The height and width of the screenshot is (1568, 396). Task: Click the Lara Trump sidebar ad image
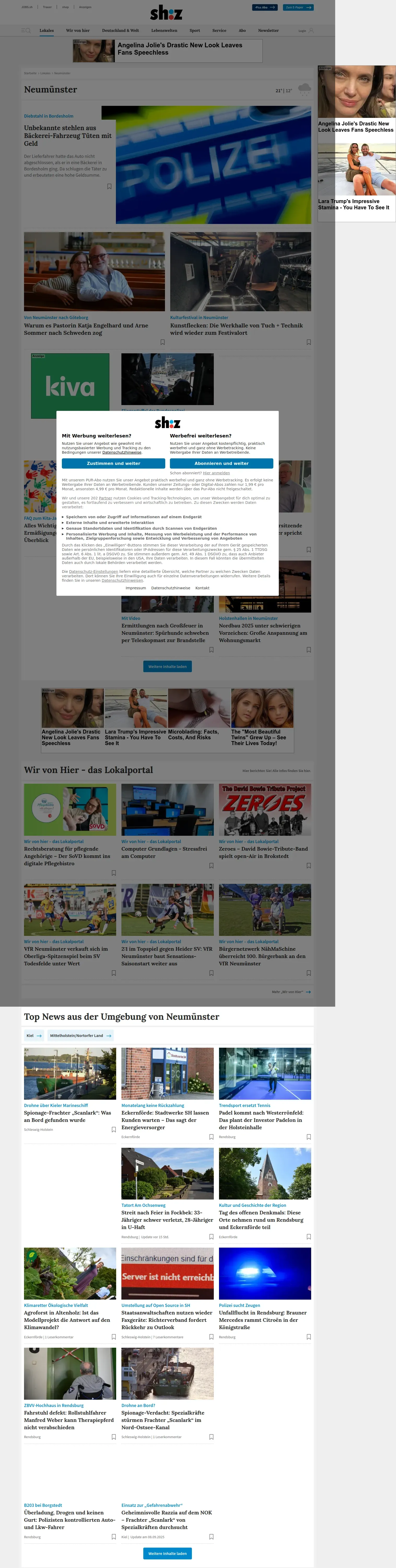point(357,169)
